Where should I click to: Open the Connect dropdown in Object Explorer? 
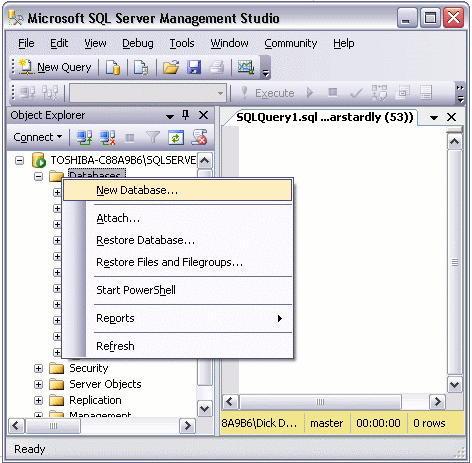pos(38,137)
